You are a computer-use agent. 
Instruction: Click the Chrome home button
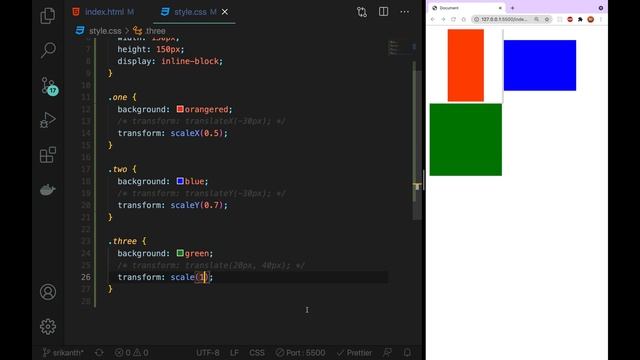[x=463, y=19]
